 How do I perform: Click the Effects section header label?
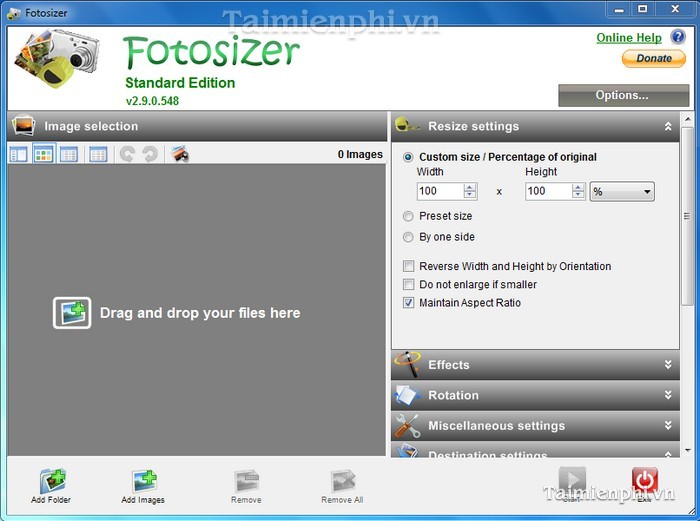pyautogui.click(x=449, y=365)
